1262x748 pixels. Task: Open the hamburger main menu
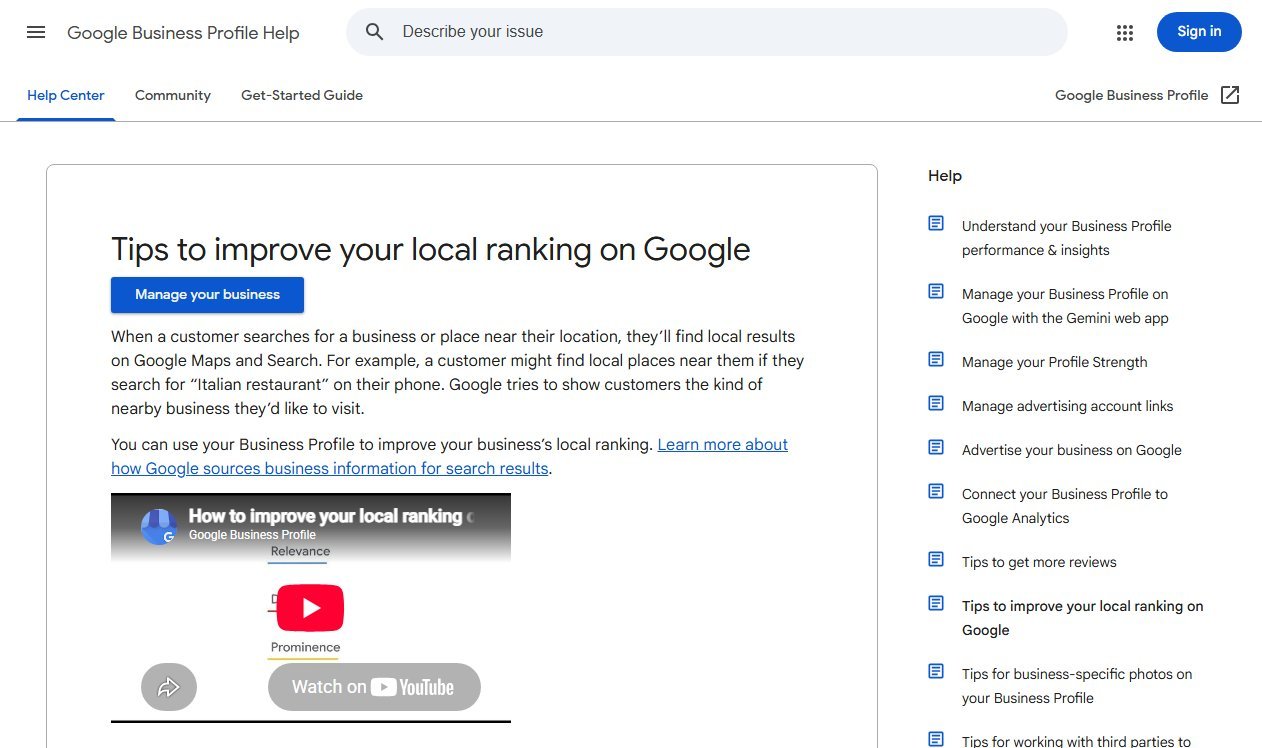(36, 32)
